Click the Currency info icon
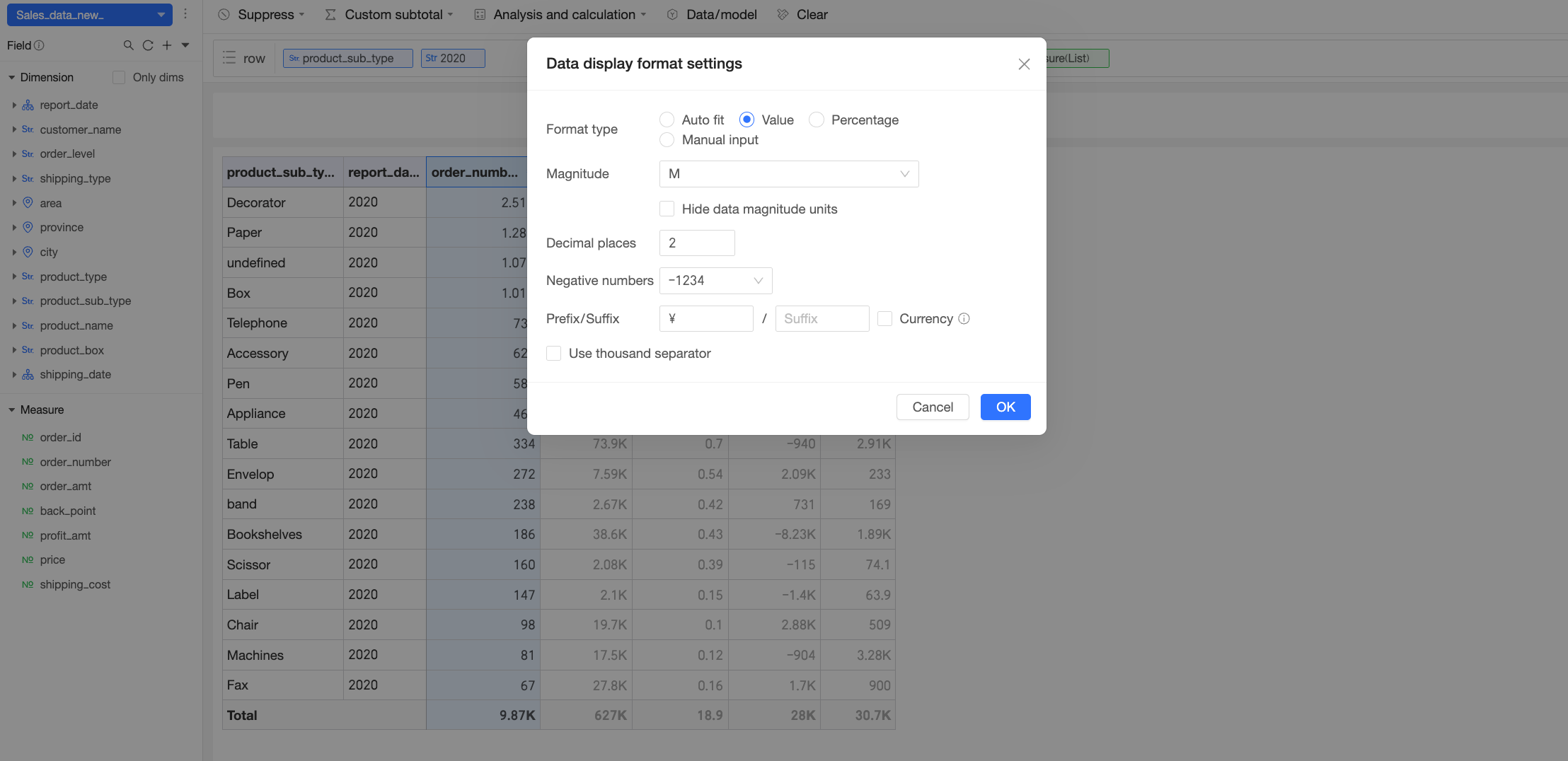The width and height of the screenshot is (1568, 761). point(964,319)
